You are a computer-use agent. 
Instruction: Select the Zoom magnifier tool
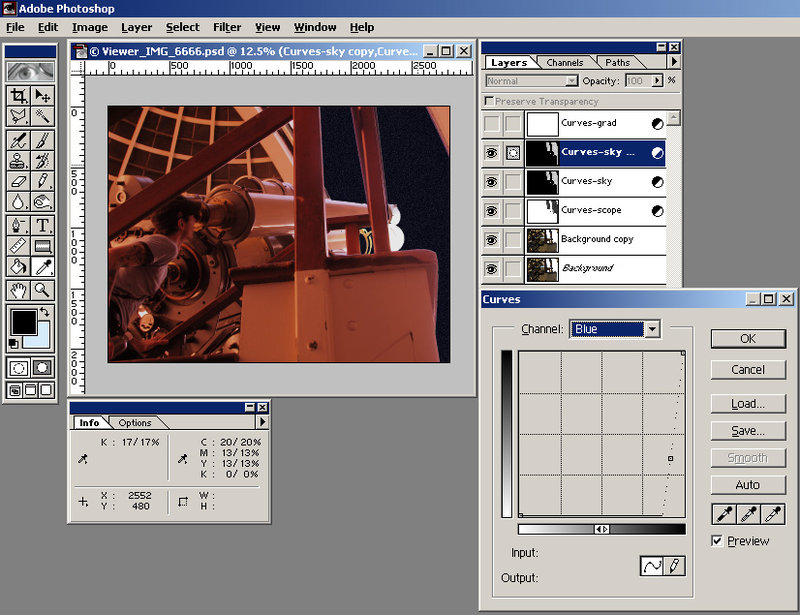[43, 290]
